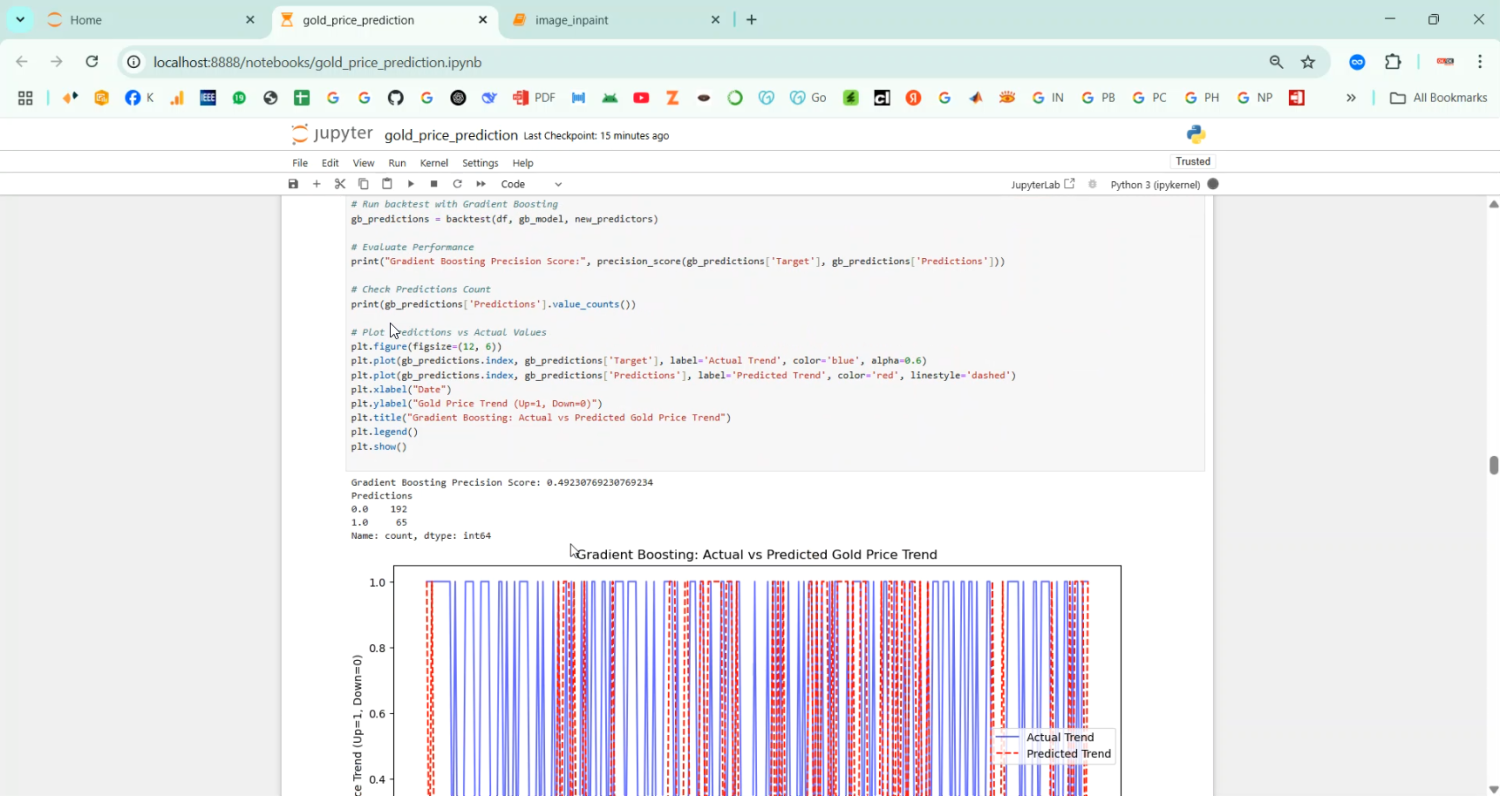The height and width of the screenshot is (796, 1500).
Task: Select the Python 3 (ipykernel) kernel
Action: pyautogui.click(x=1155, y=184)
